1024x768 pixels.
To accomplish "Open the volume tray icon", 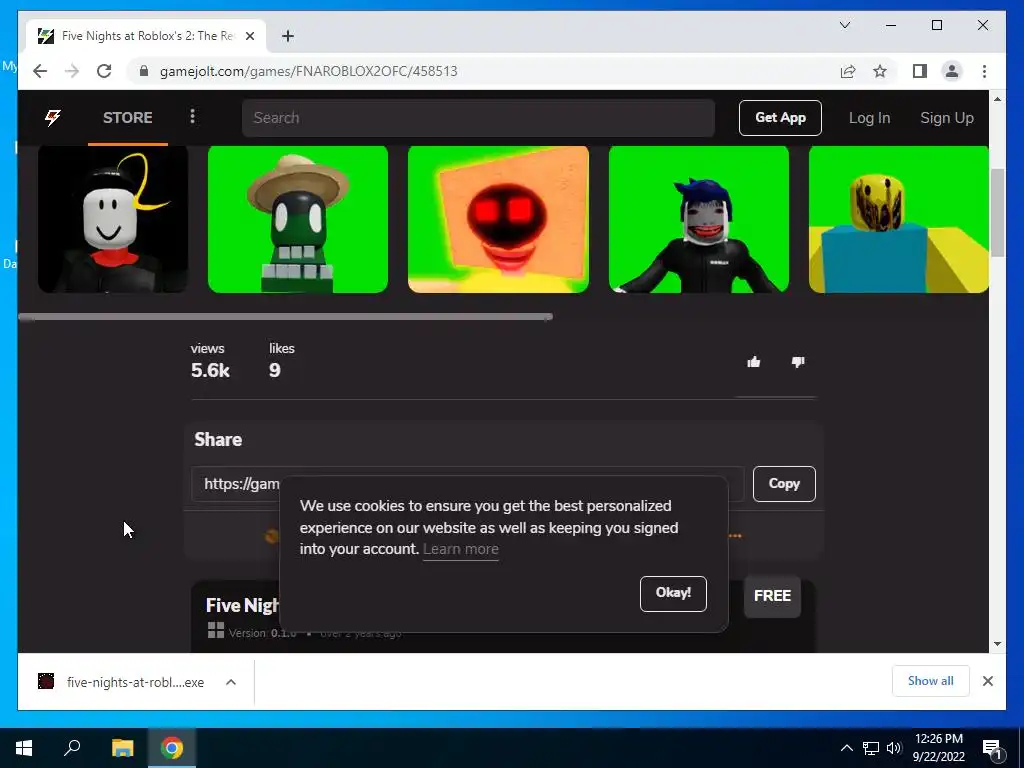I will 894,748.
